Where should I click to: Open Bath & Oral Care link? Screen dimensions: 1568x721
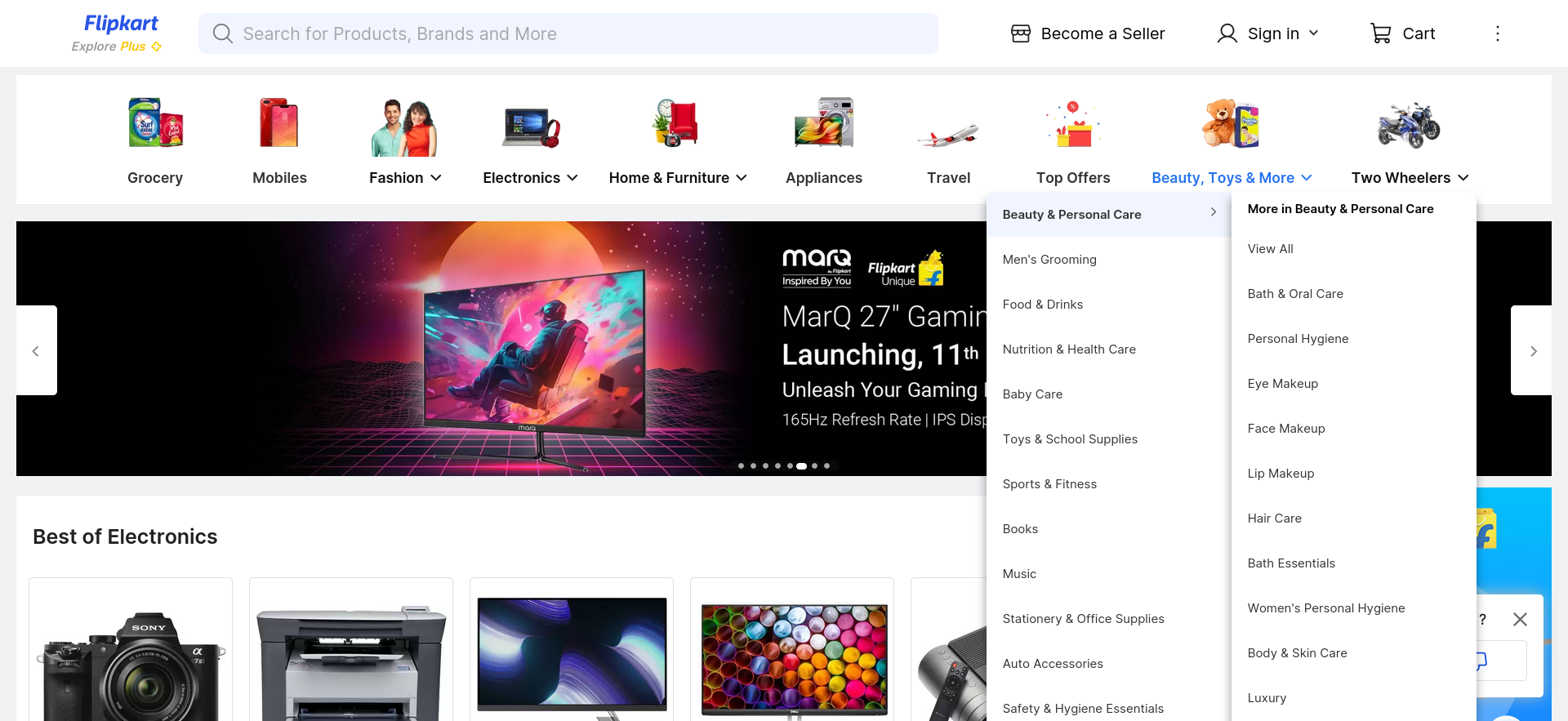1295,294
